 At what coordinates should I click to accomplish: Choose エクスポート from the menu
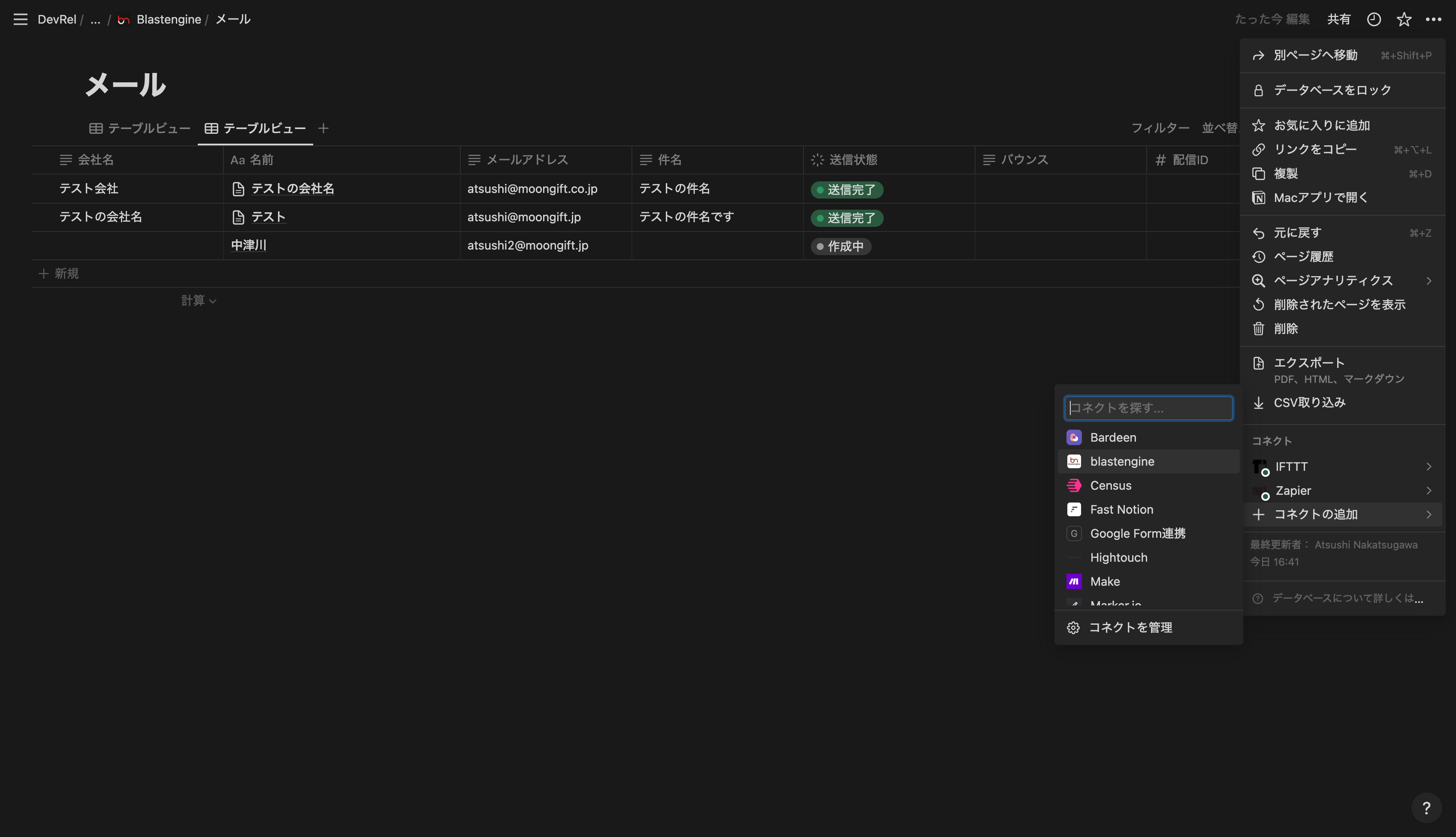click(1309, 363)
